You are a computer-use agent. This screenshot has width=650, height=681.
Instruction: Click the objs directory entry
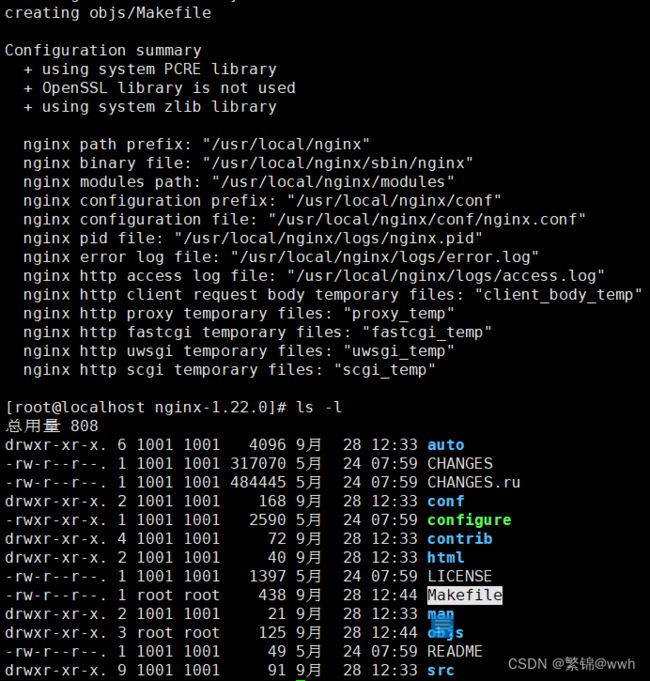tap(445, 633)
